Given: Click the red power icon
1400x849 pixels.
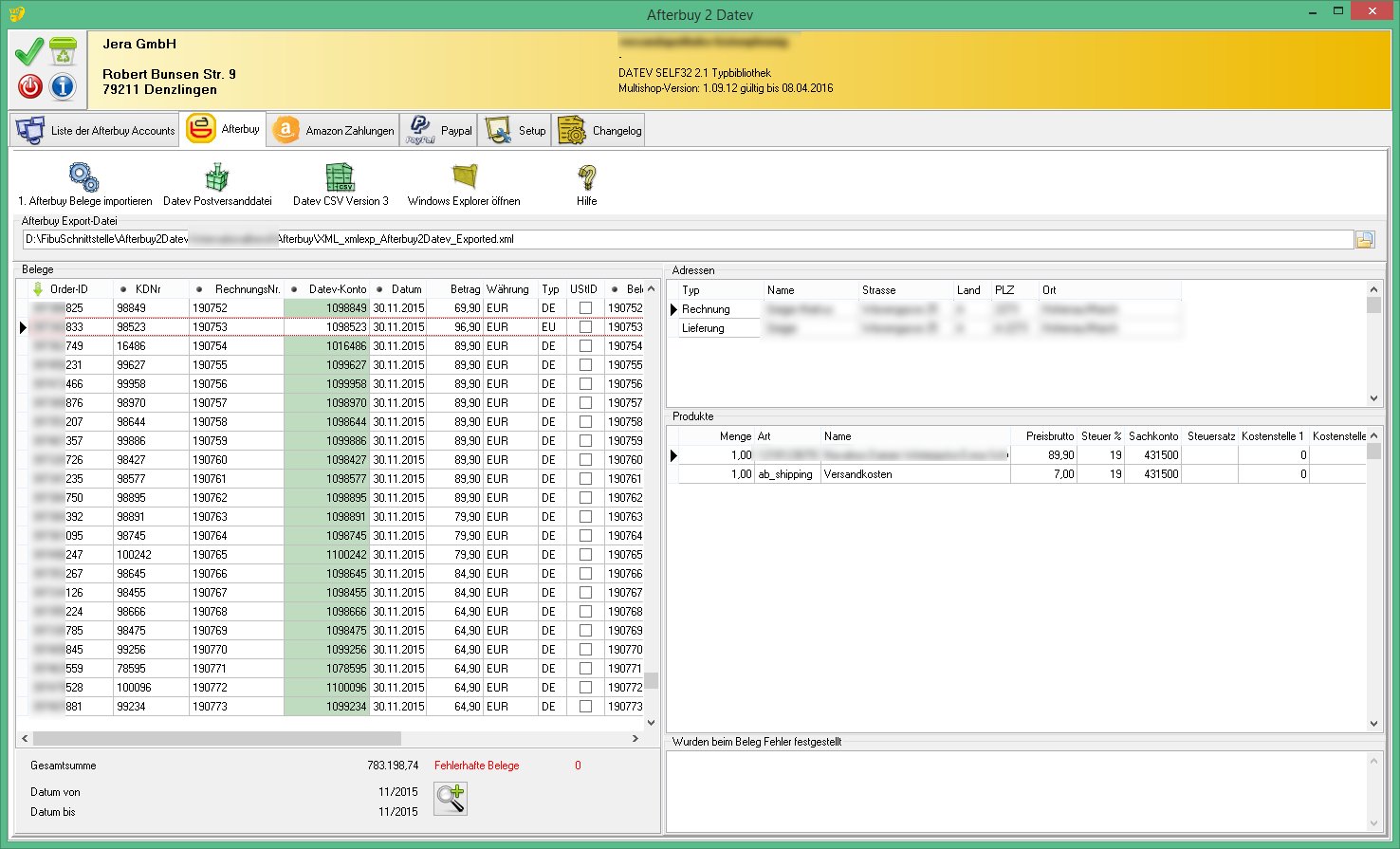Looking at the screenshot, I should pos(30,86).
